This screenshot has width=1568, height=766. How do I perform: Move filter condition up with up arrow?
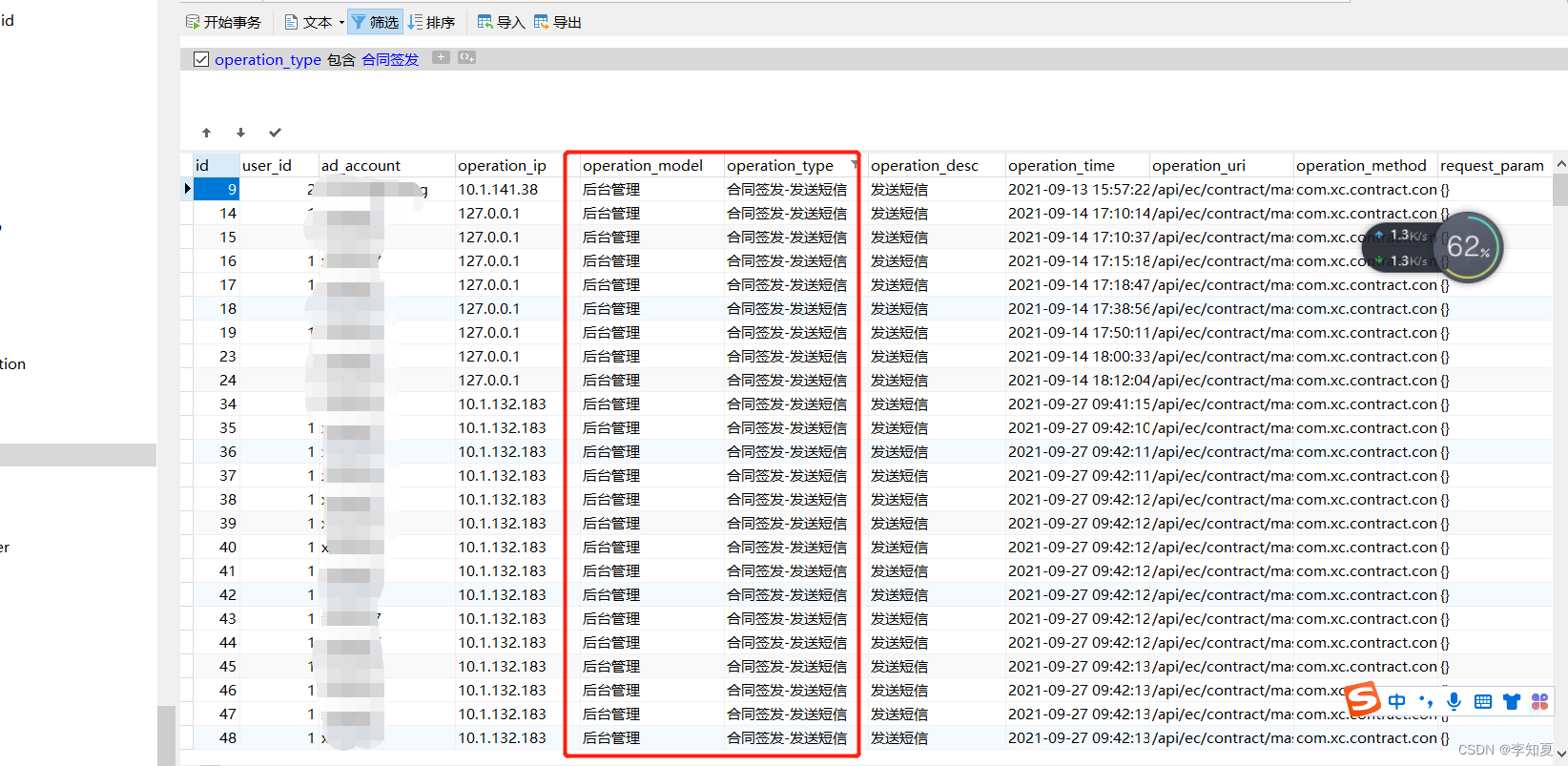click(206, 133)
